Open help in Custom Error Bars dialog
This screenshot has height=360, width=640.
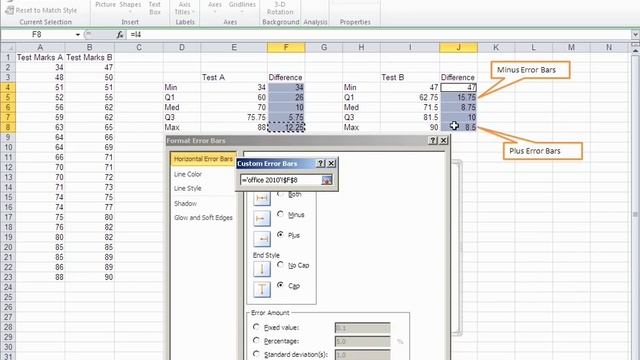pyautogui.click(x=321, y=163)
